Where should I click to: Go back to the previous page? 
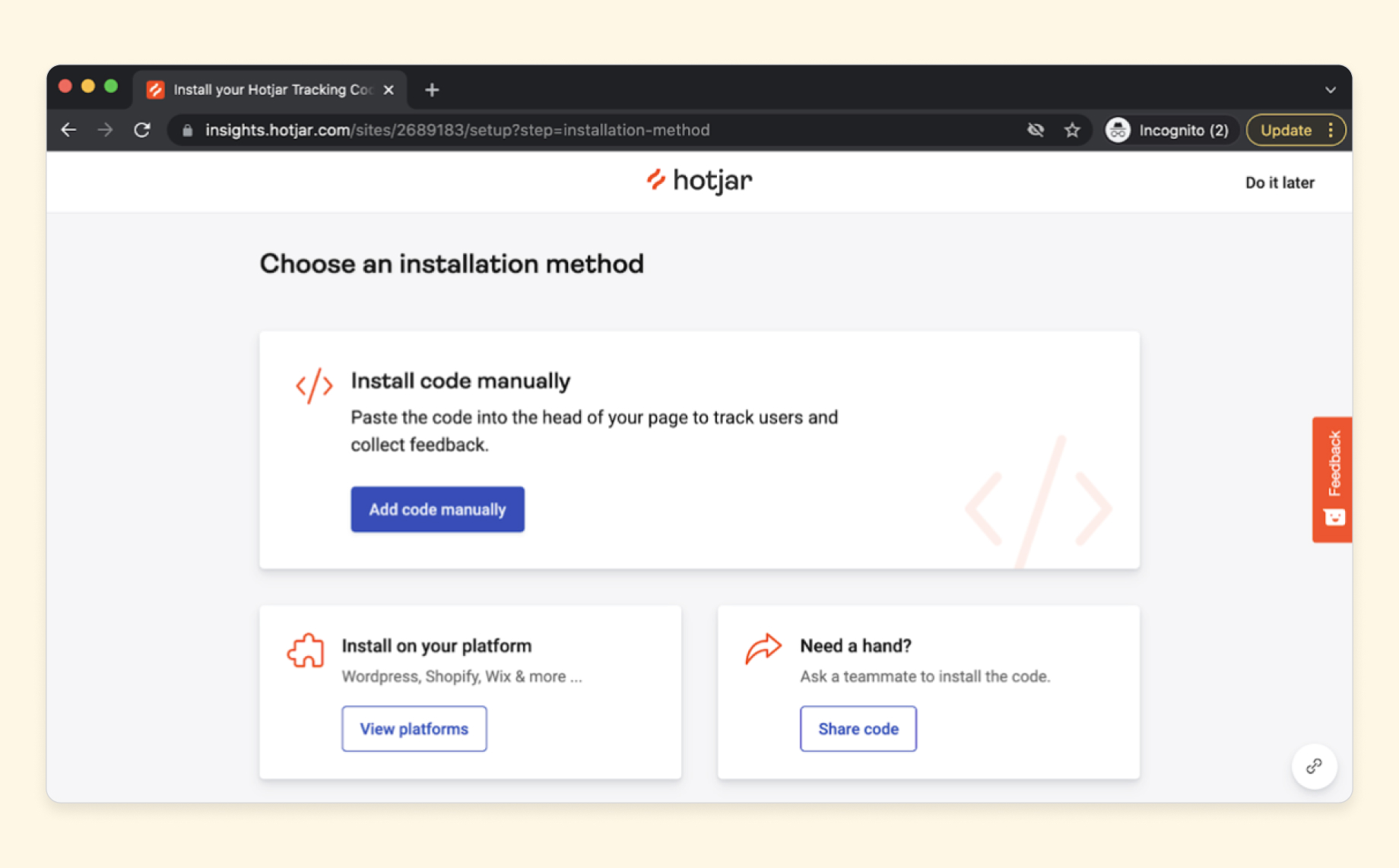click(69, 130)
